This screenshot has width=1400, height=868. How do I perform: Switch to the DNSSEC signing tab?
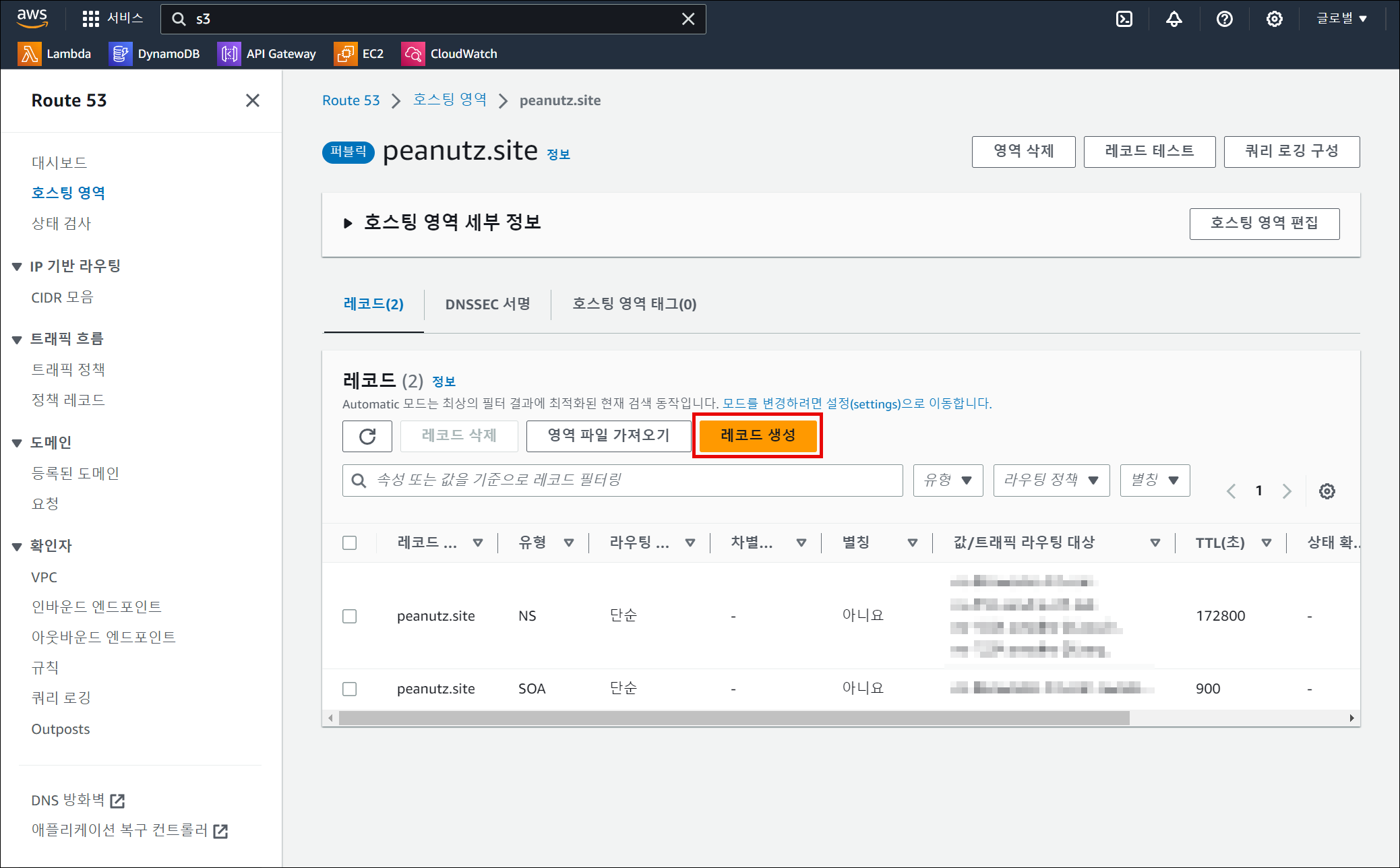tap(487, 304)
